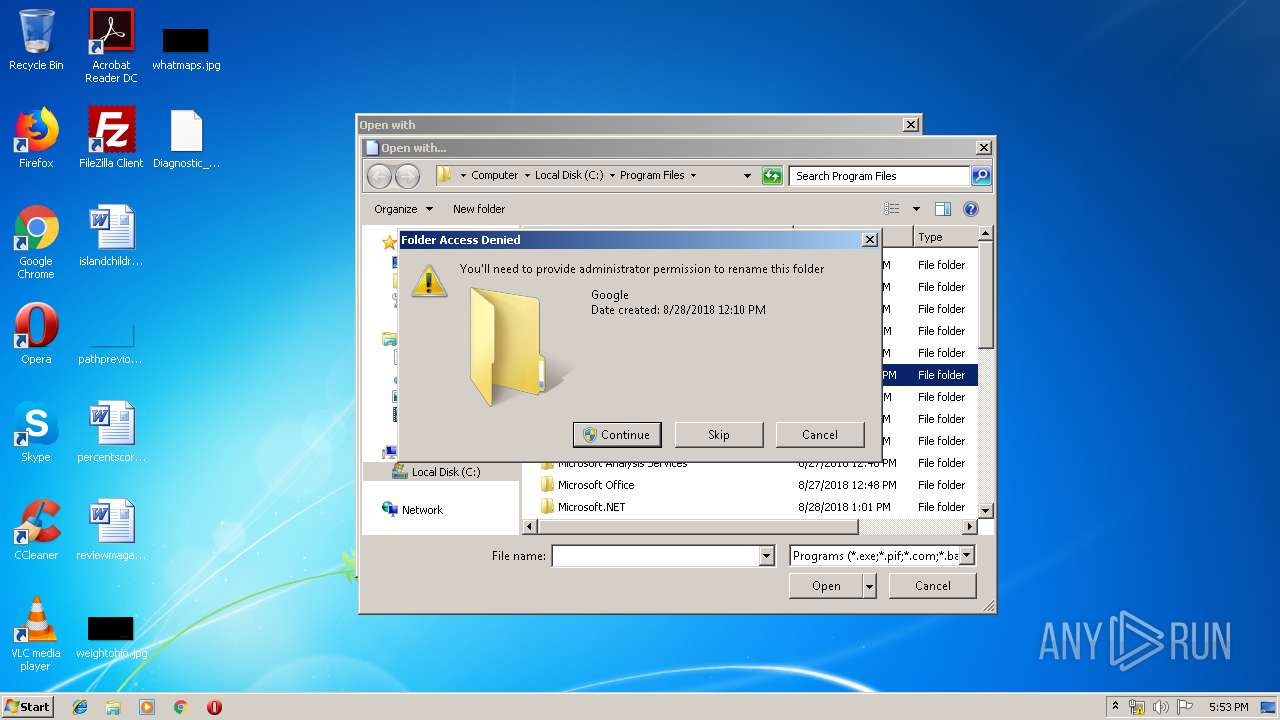The width and height of the screenshot is (1280, 720).
Task: Click Cancel next to the Open button
Action: pos(933,585)
